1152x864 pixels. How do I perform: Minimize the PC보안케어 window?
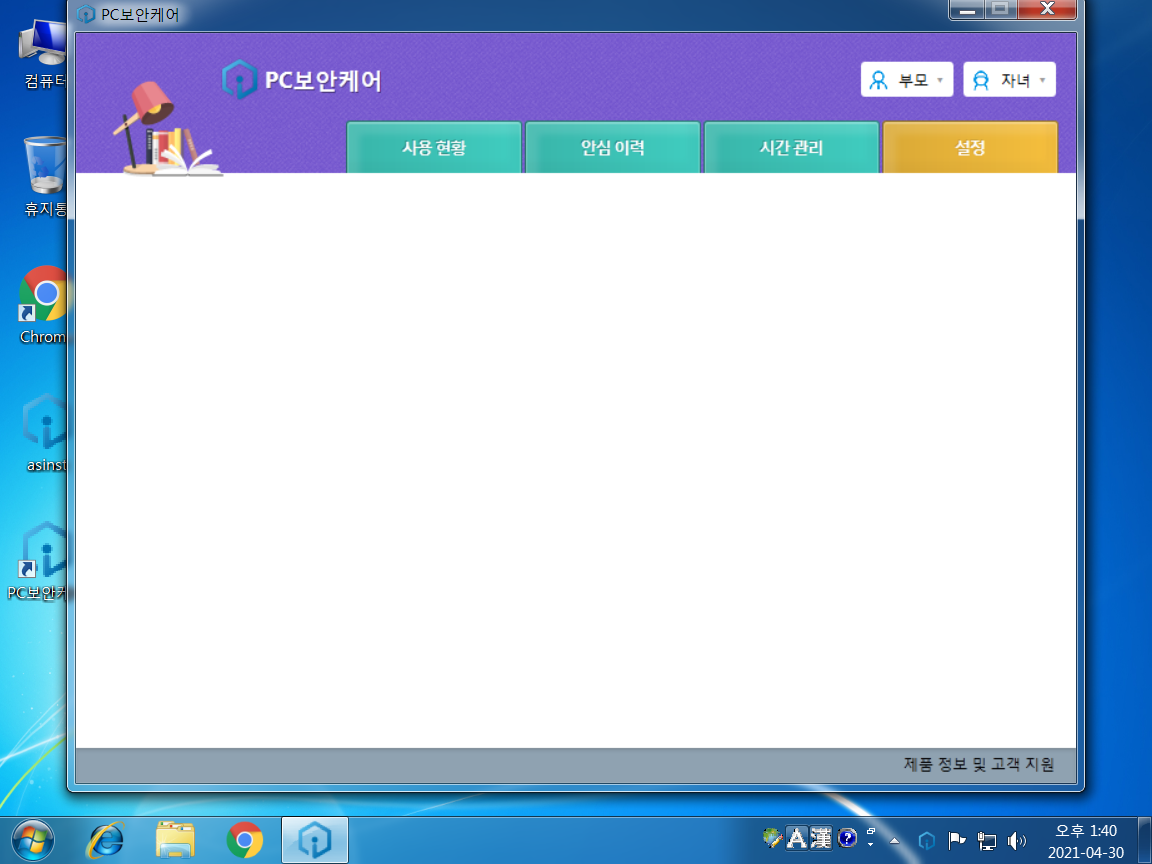(967, 9)
